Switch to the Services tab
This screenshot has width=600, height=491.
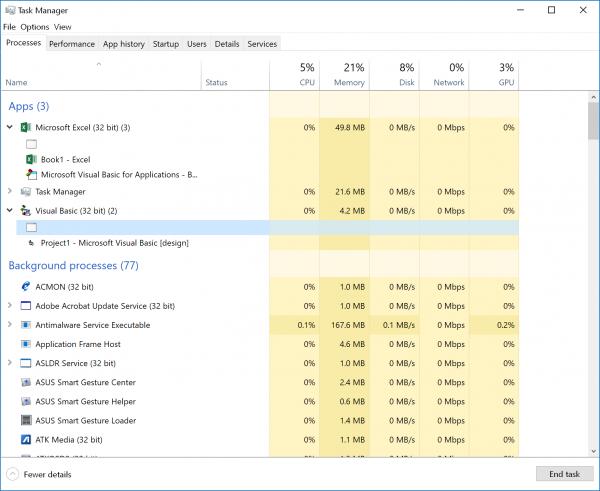pos(262,44)
